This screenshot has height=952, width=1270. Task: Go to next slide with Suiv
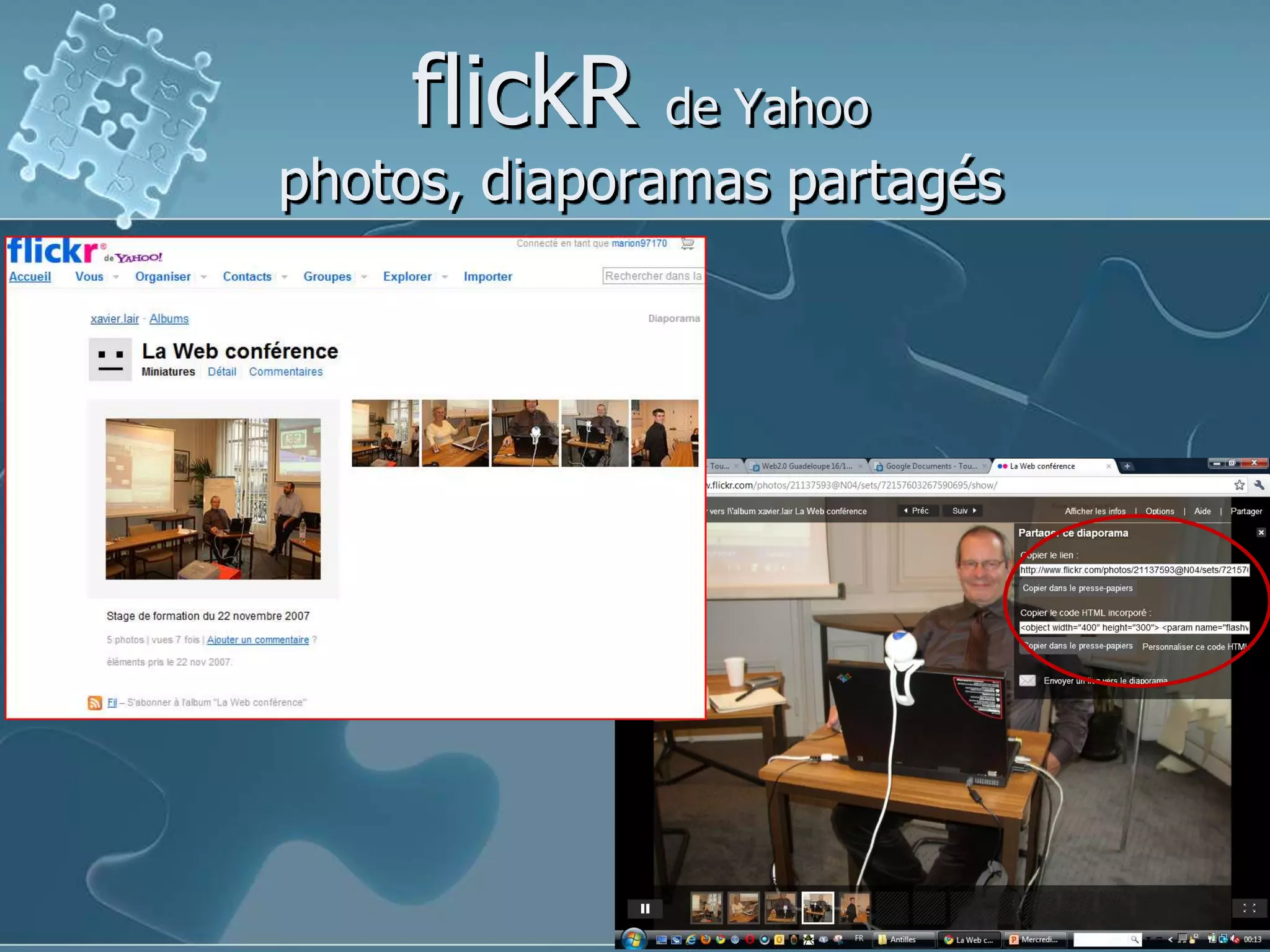click(x=964, y=511)
